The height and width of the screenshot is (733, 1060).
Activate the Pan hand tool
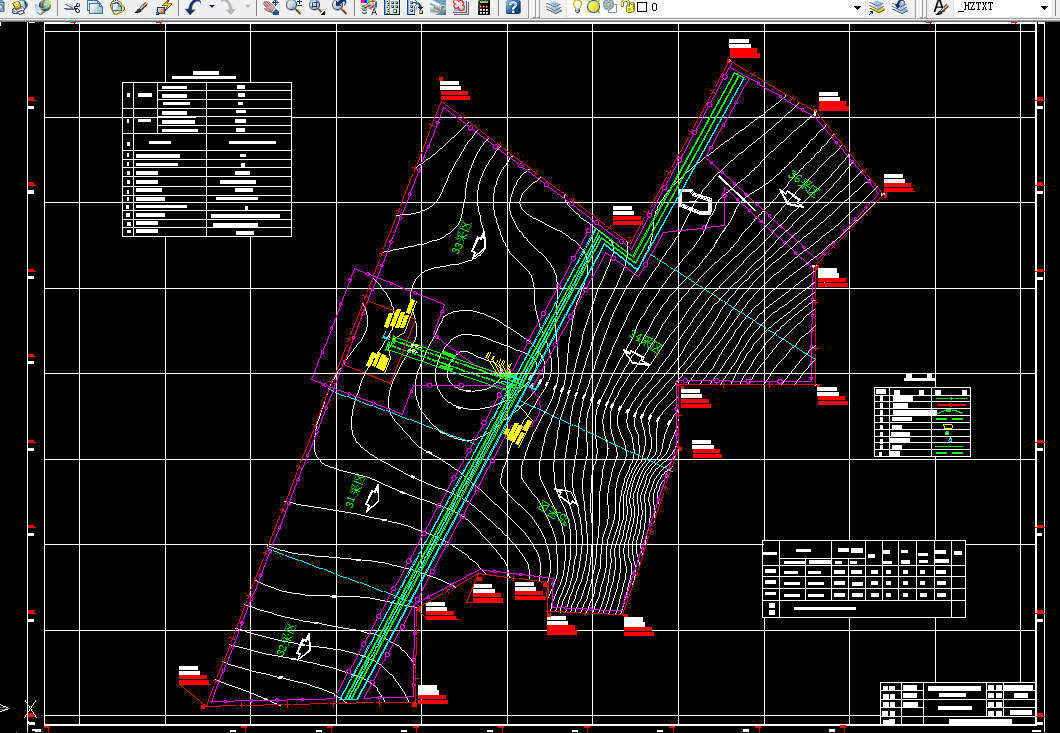click(271, 7)
